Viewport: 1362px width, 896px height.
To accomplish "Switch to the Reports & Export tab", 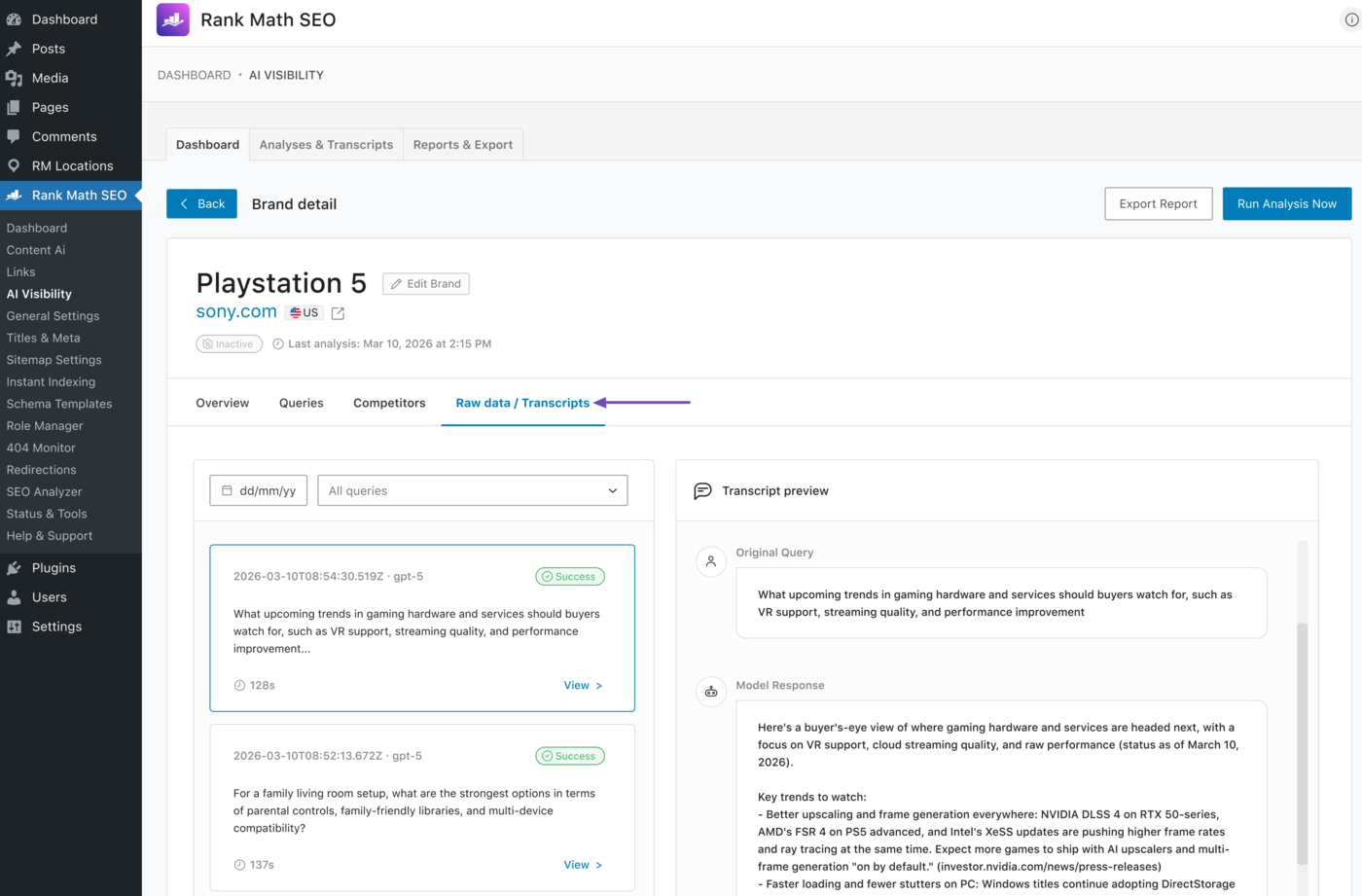I will (463, 145).
